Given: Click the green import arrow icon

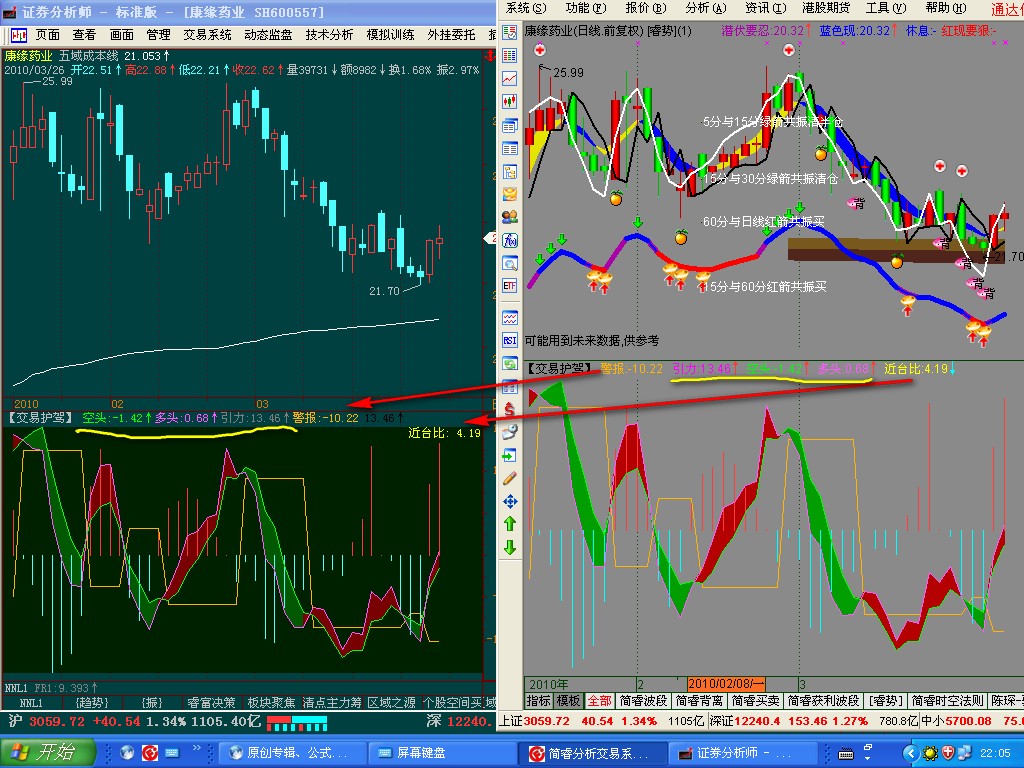Looking at the screenshot, I should point(509,455).
